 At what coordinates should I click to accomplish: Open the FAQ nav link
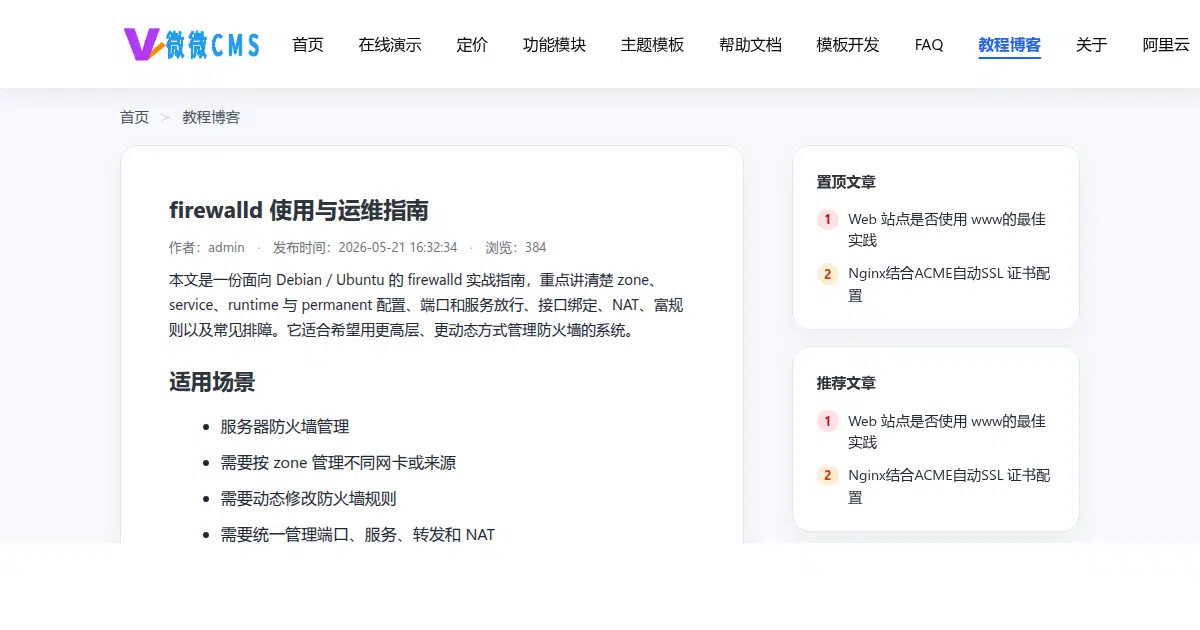(x=929, y=44)
